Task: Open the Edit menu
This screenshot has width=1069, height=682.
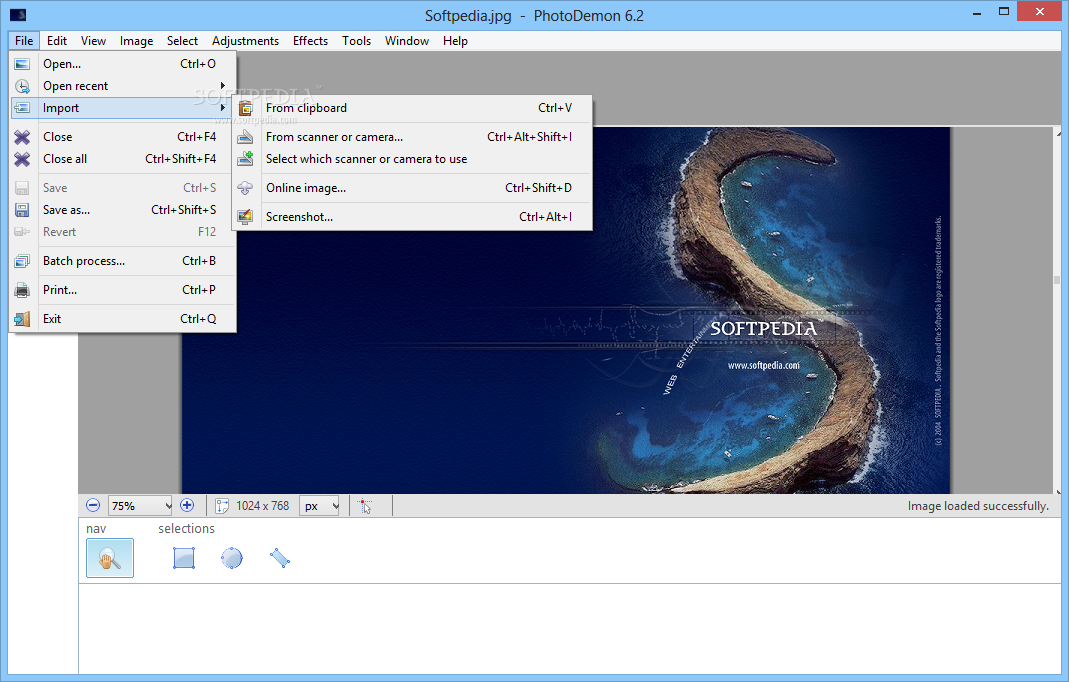Action: [57, 41]
